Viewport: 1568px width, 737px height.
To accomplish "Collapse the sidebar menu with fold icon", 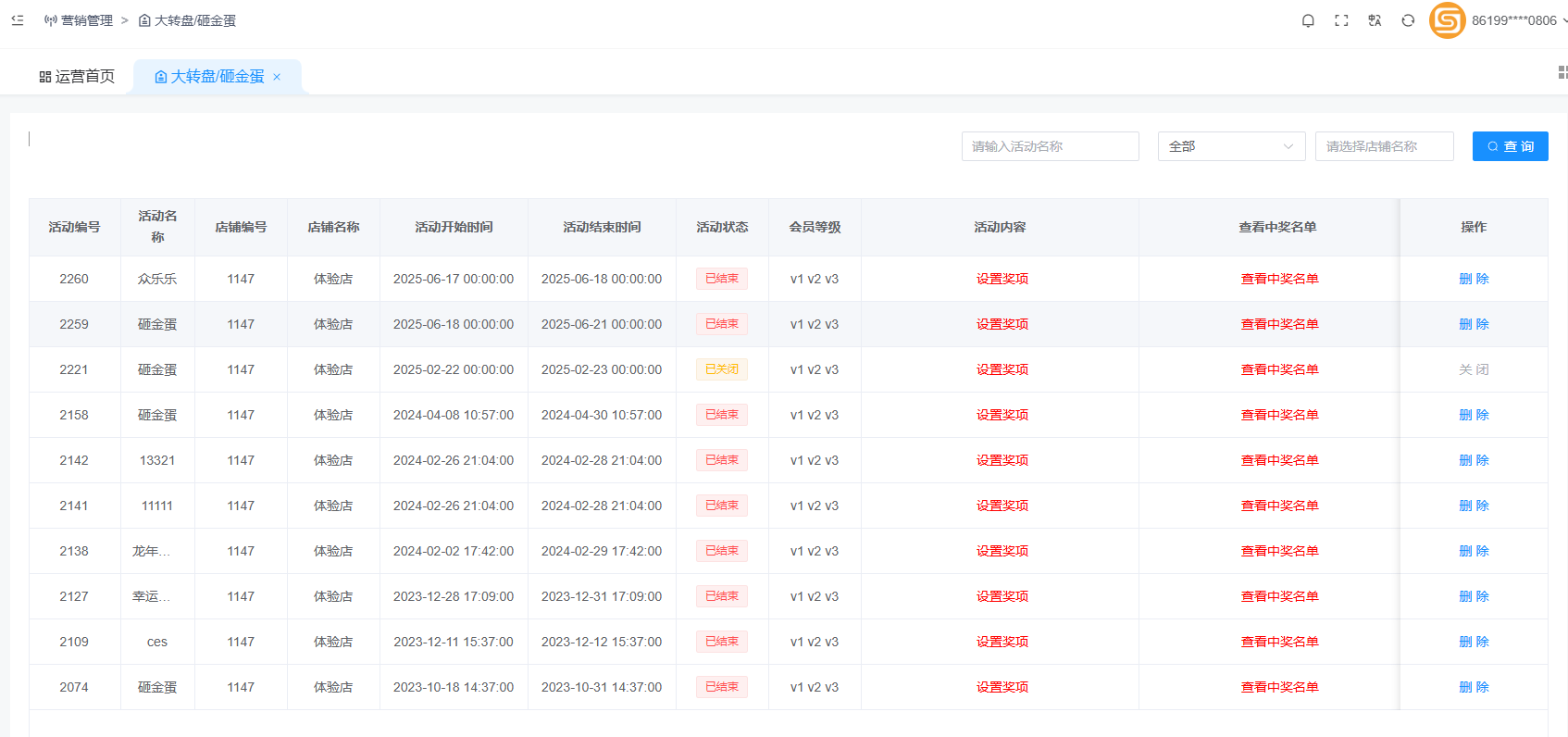I will 18,20.
